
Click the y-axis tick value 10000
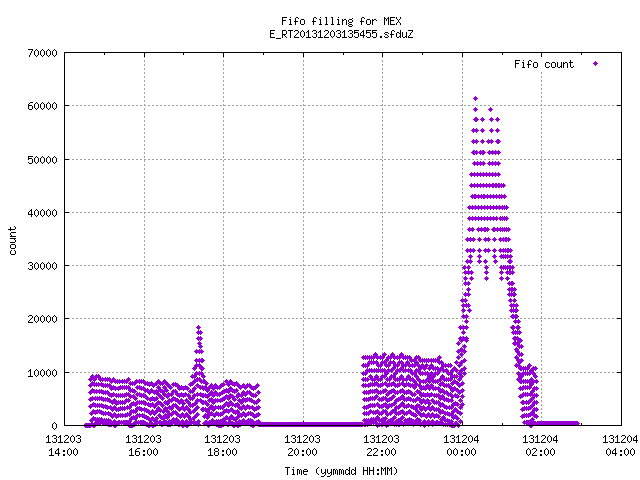click(42, 373)
